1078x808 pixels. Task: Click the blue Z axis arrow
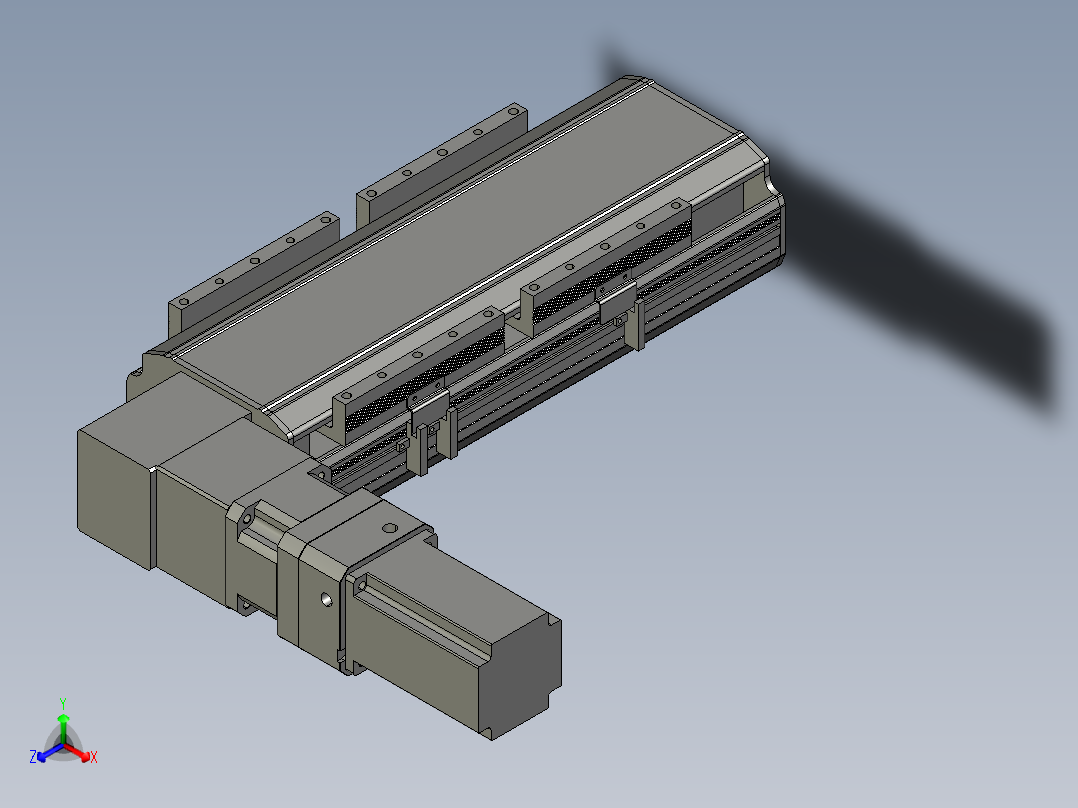pyautogui.click(x=50, y=752)
